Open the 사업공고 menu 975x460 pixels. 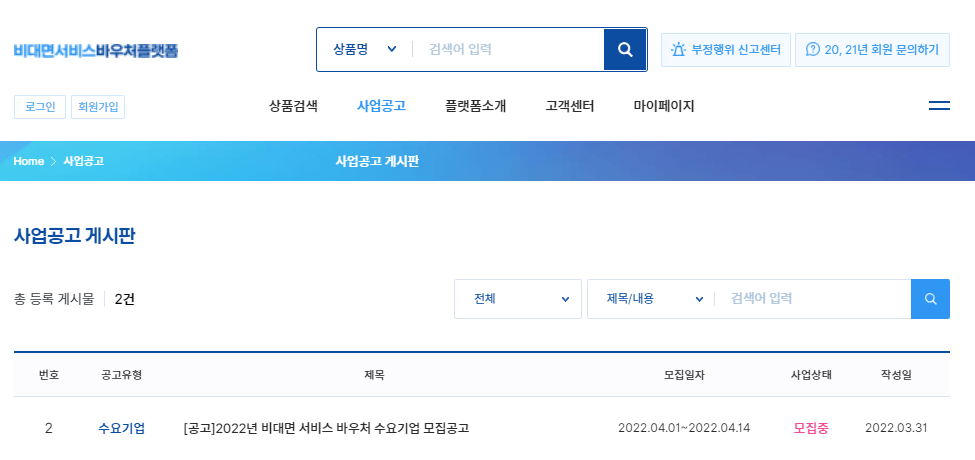[x=381, y=106]
